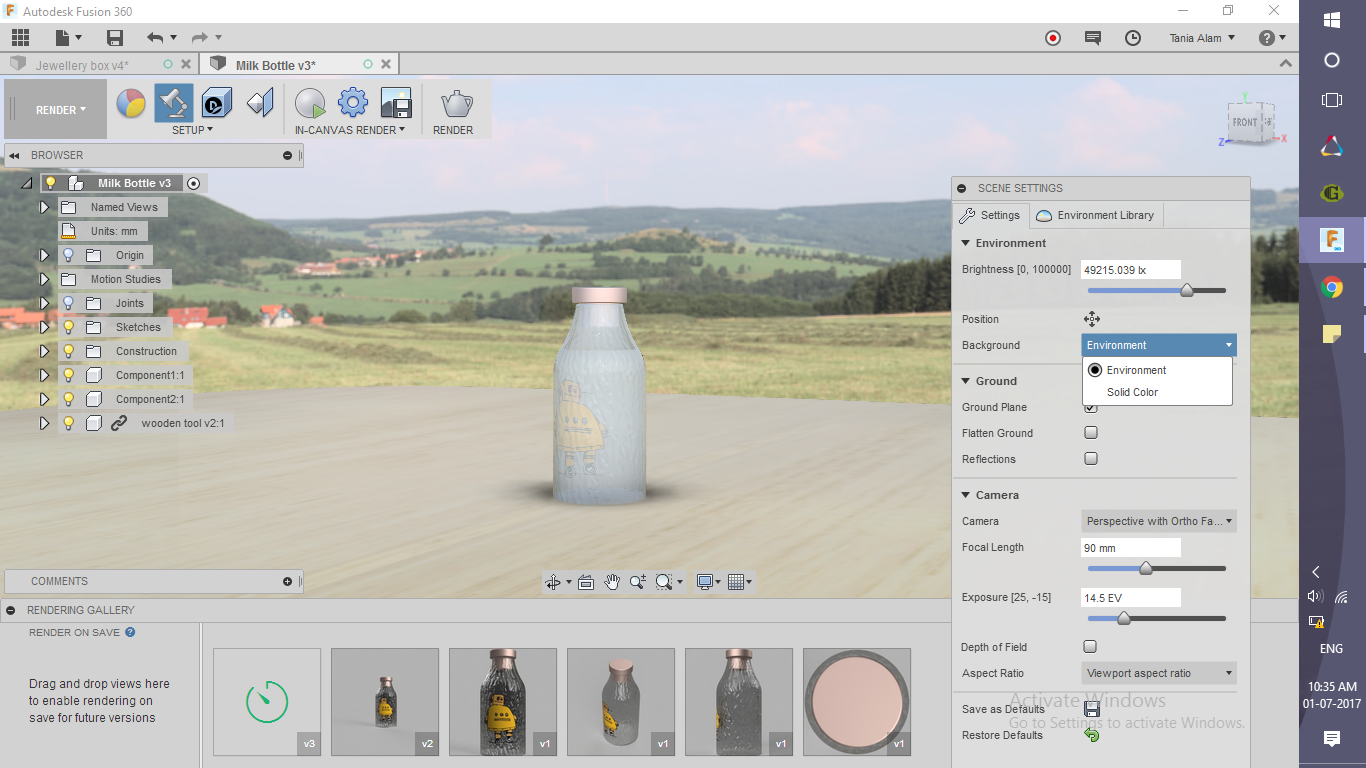Select the Environment radio option
Viewport: 1366px width, 768px height.
(x=1095, y=370)
